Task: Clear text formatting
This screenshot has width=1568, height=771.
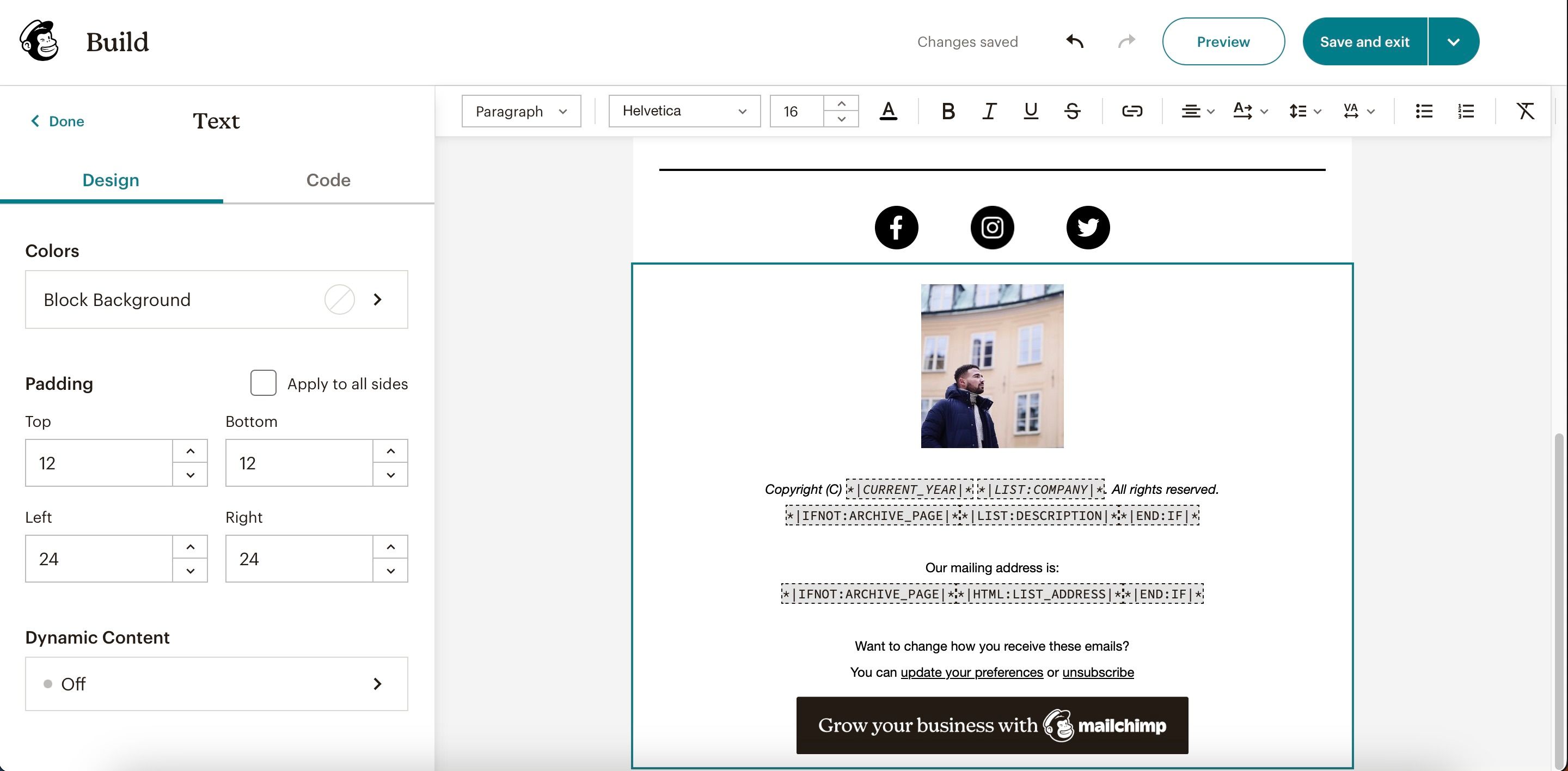Action: [x=1526, y=111]
